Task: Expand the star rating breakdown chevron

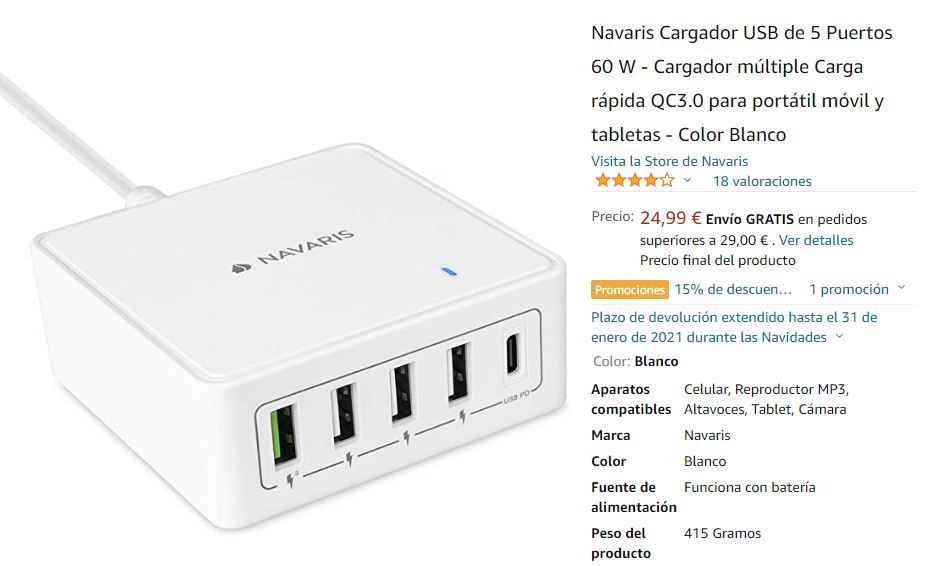Action: (x=687, y=181)
